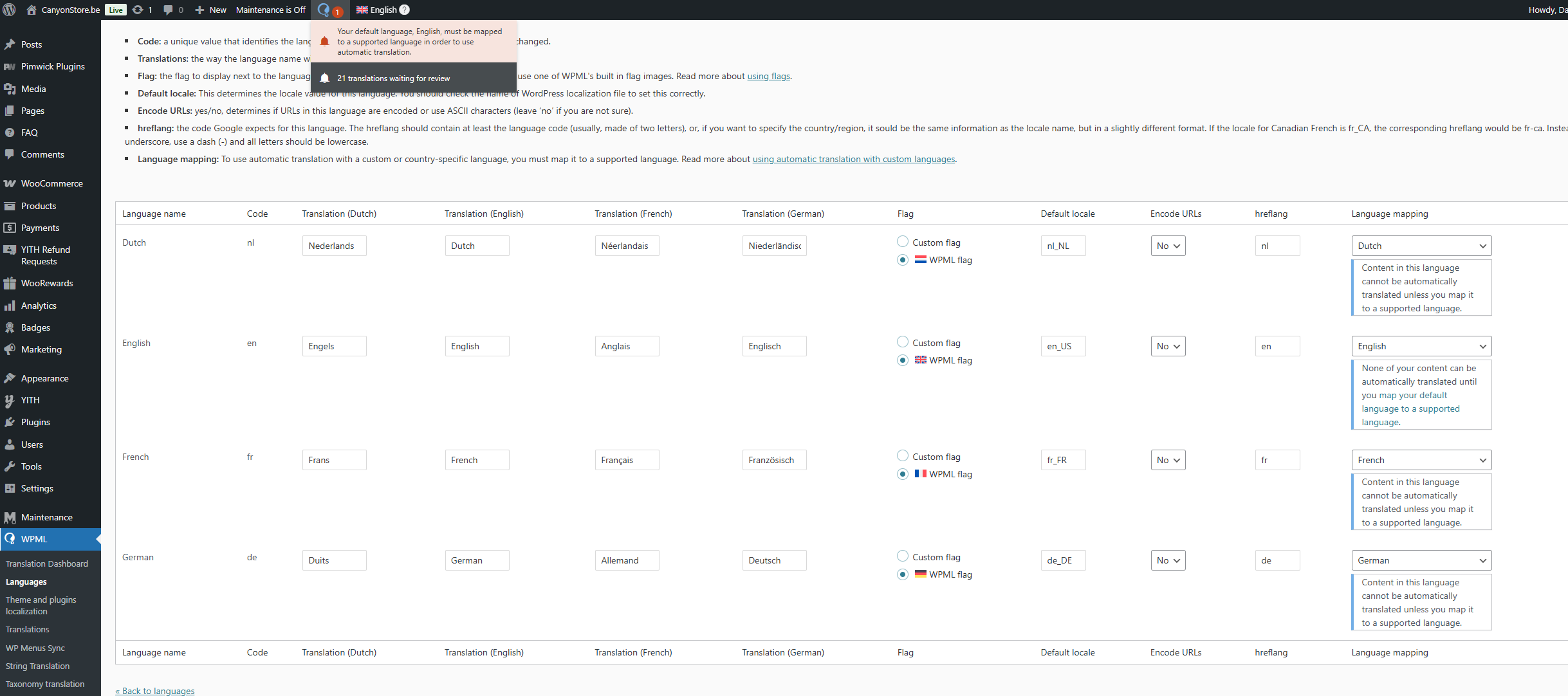
Task: Click the comments bubble icon in admin bar
Action: tap(168, 10)
